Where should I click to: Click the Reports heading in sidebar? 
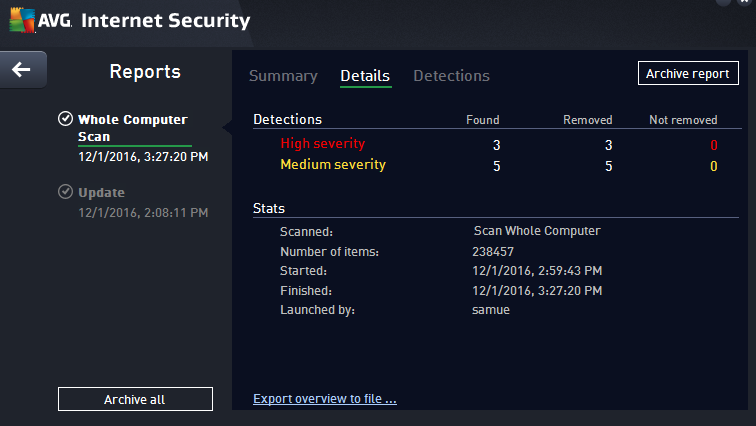(x=145, y=72)
